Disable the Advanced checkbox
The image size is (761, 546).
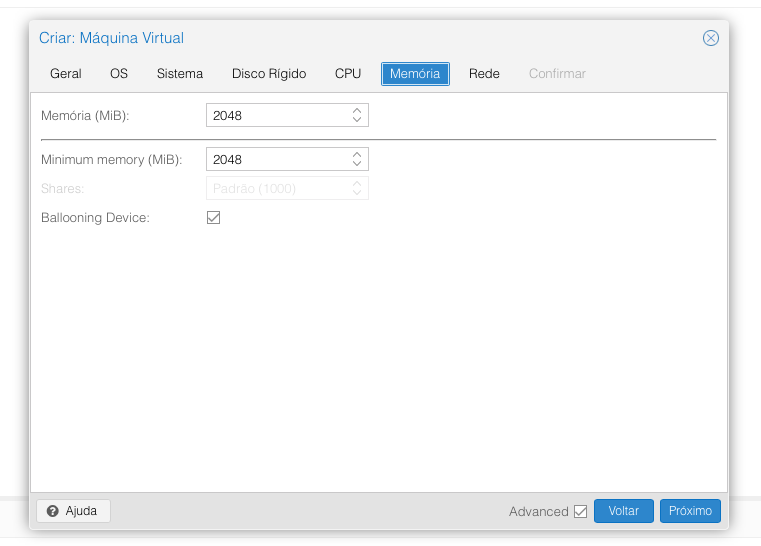pos(580,511)
